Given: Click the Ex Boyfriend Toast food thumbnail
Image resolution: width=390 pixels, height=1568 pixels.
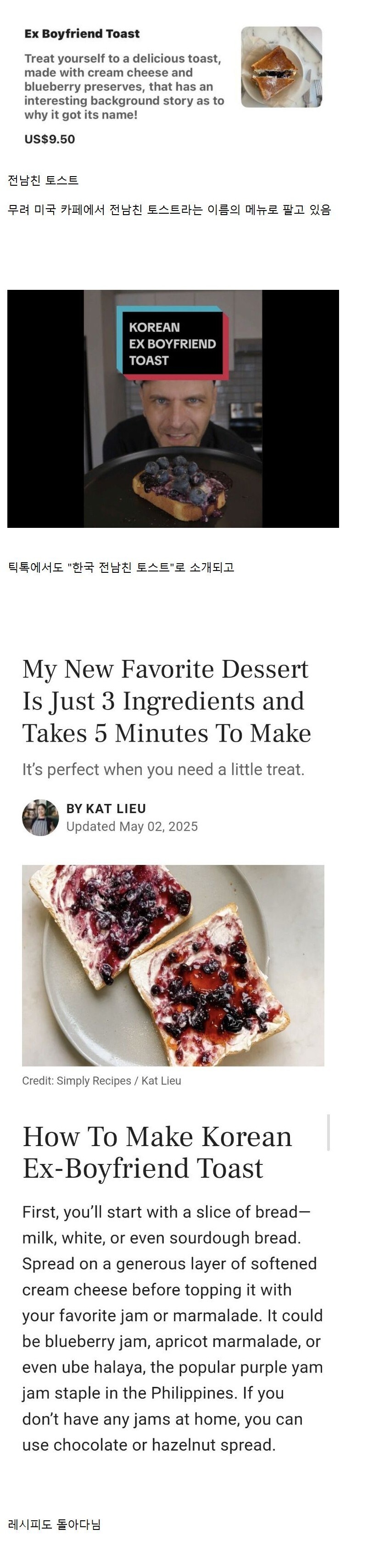Looking at the screenshot, I should (281, 67).
